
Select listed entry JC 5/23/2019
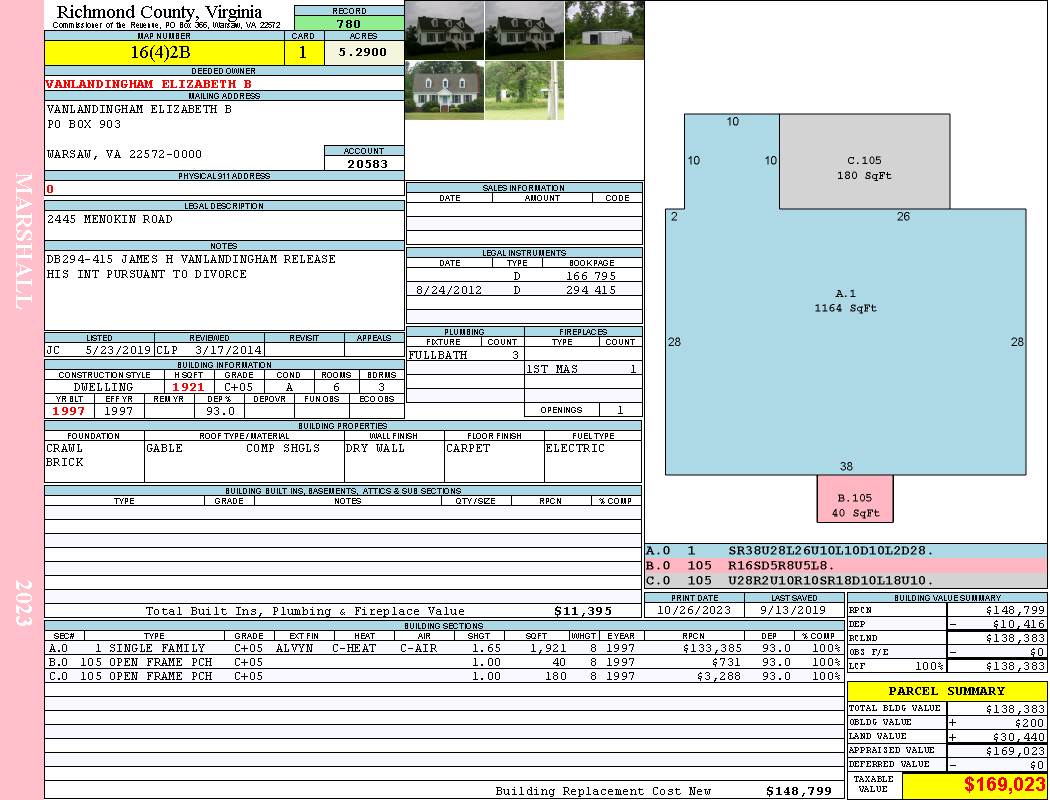[98, 350]
